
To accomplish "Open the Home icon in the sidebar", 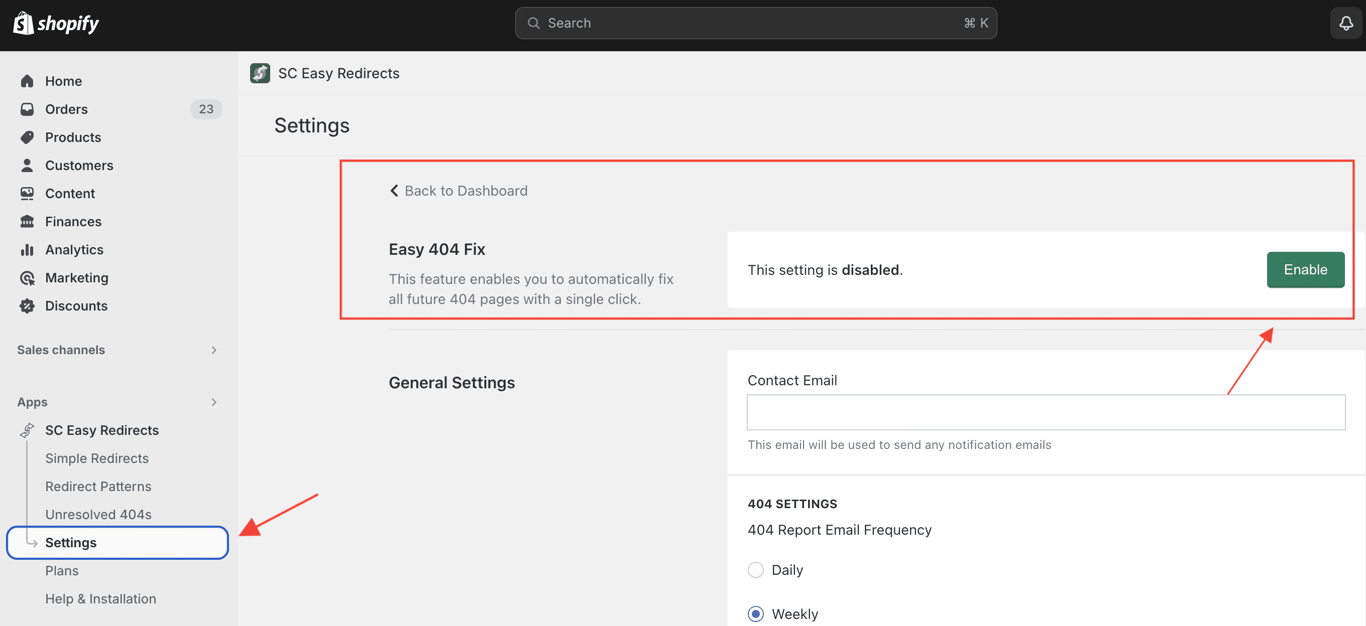I will pyautogui.click(x=28, y=81).
